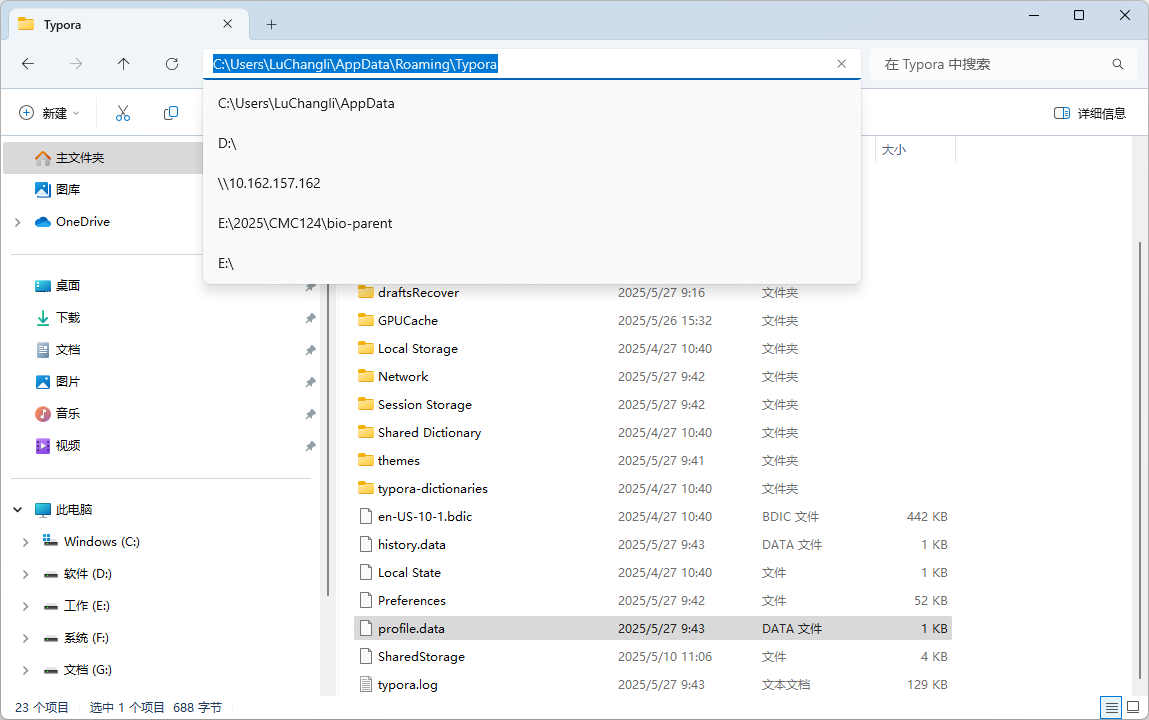1149x720 pixels.
Task: Select the themes folder
Action: (x=652, y=461)
